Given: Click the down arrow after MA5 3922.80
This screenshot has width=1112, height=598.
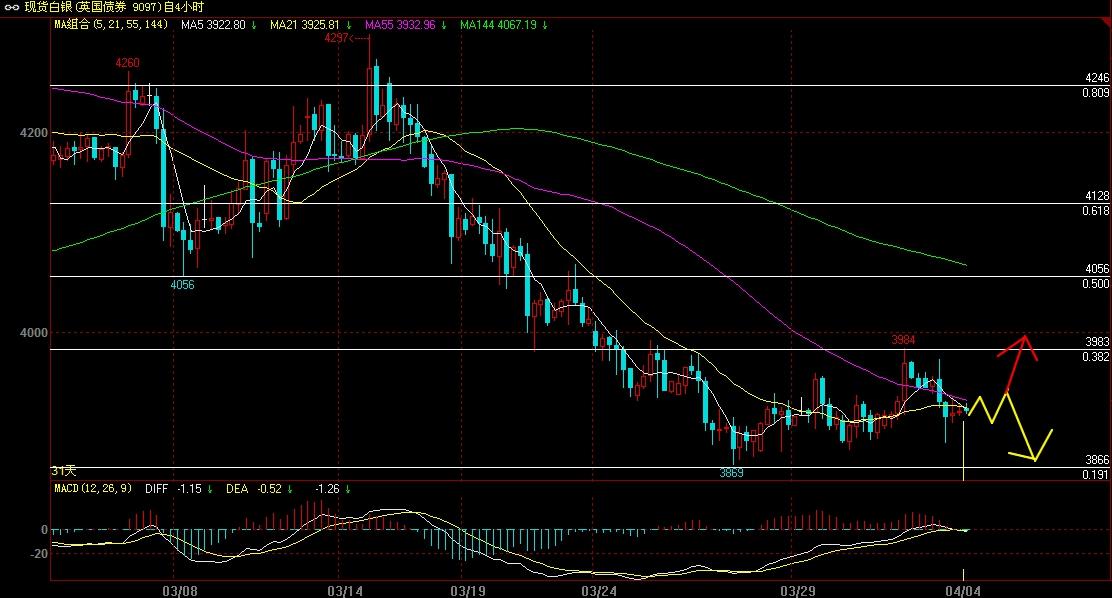Looking at the screenshot, I should coord(254,24).
